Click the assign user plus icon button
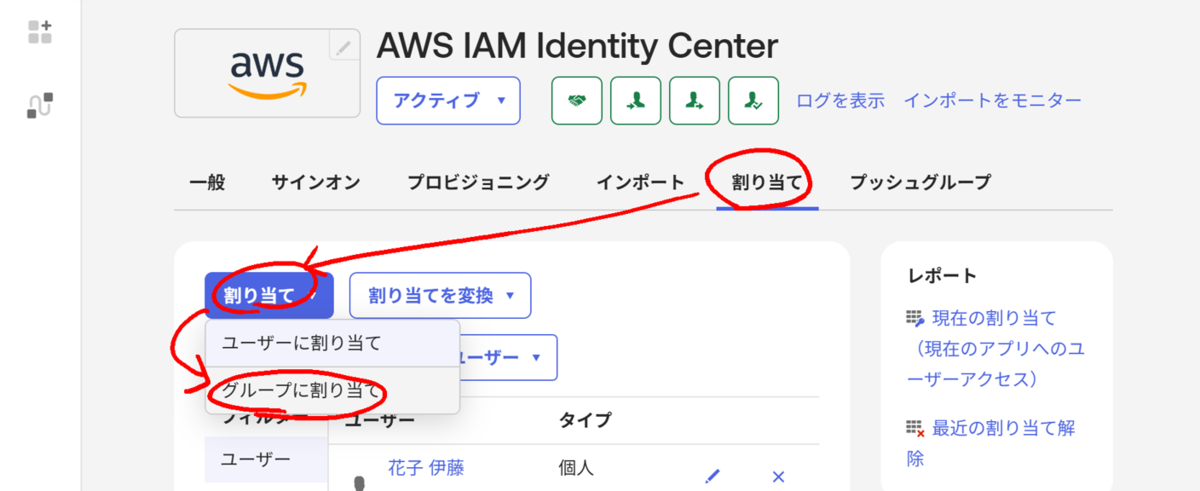The width and height of the screenshot is (1200, 491). (636, 100)
